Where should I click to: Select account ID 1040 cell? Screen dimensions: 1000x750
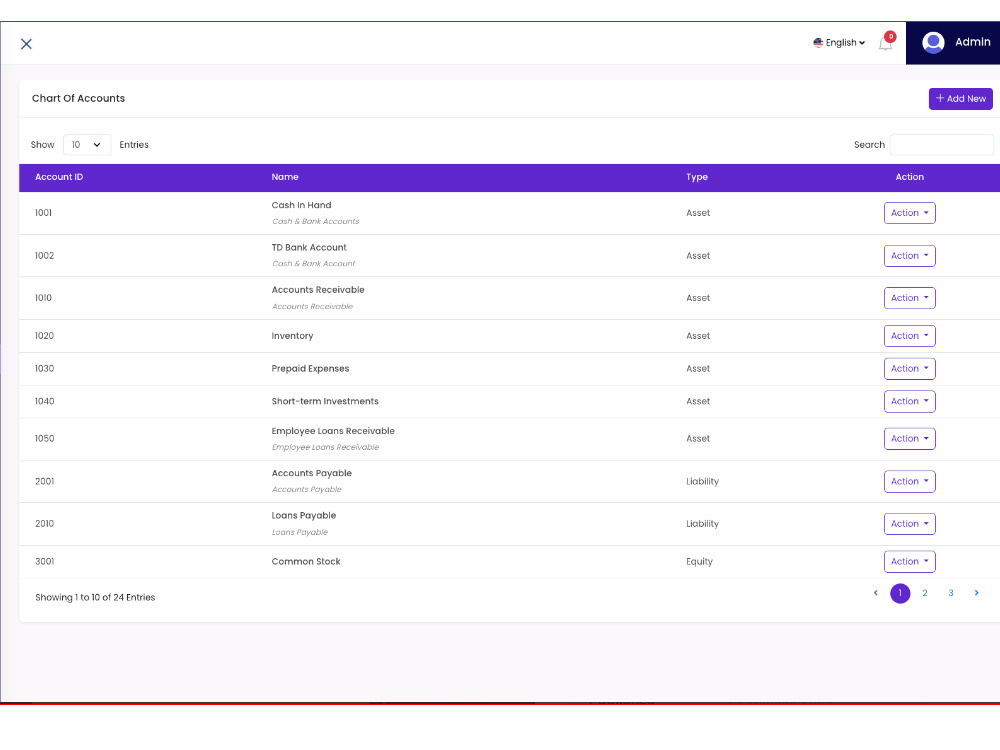(44, 401)
